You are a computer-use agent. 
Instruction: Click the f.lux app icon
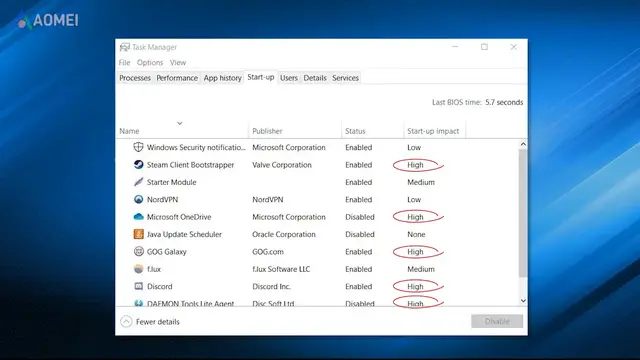pyautogui.click(x=138, y=269)
